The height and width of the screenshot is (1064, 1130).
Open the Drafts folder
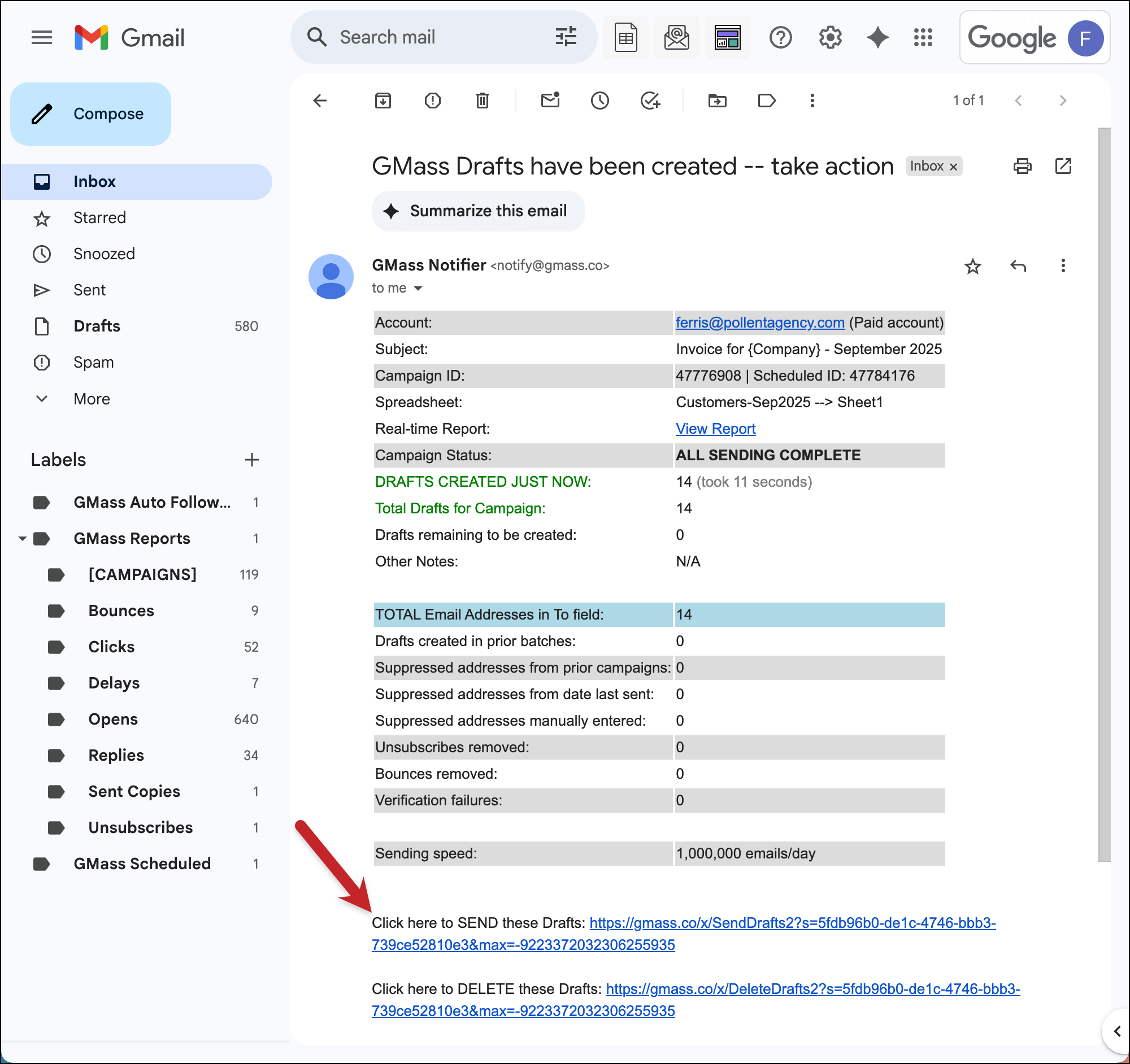97,326
